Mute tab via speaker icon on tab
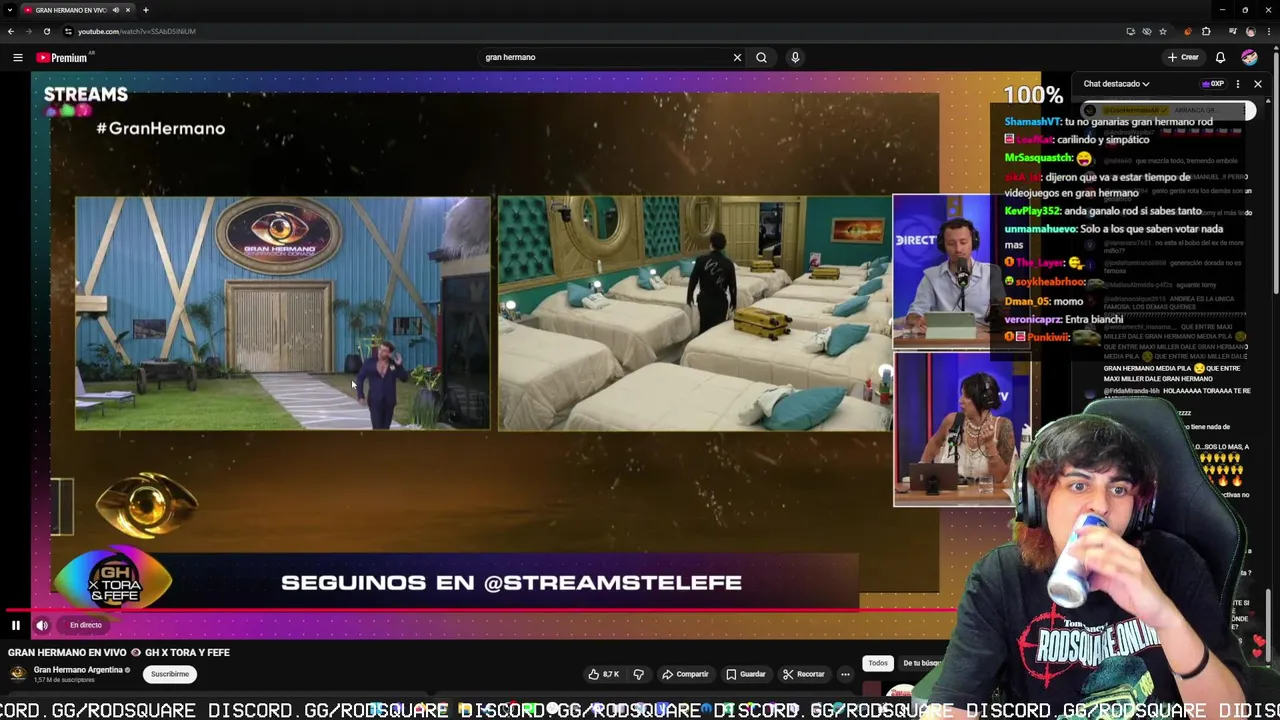1280x720 pixels. click(115, 10)
